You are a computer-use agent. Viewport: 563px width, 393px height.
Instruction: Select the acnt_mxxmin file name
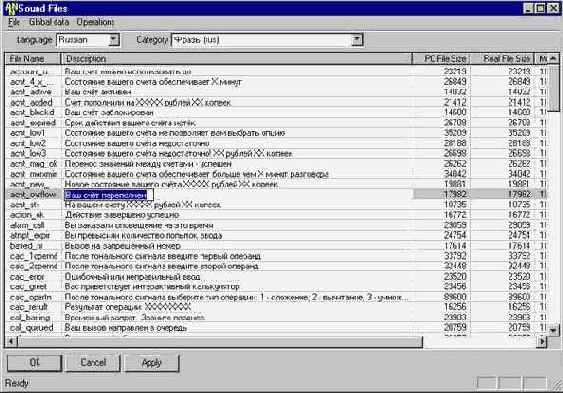point(33,174)
